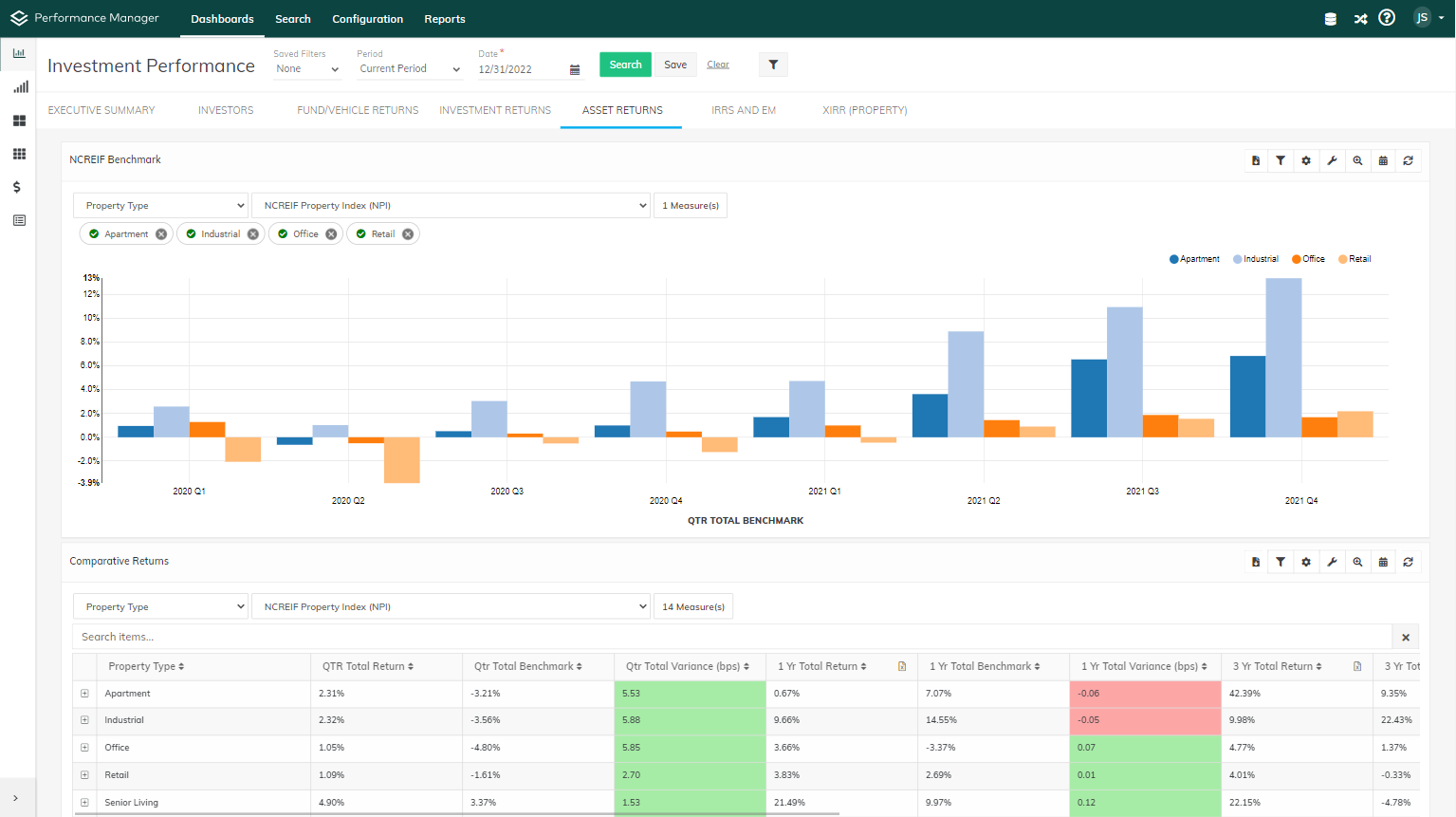Toggle the Industrial chip checkmark
Image resolution: width=1456 pixels, height=817 pixels.
(191, 234)
